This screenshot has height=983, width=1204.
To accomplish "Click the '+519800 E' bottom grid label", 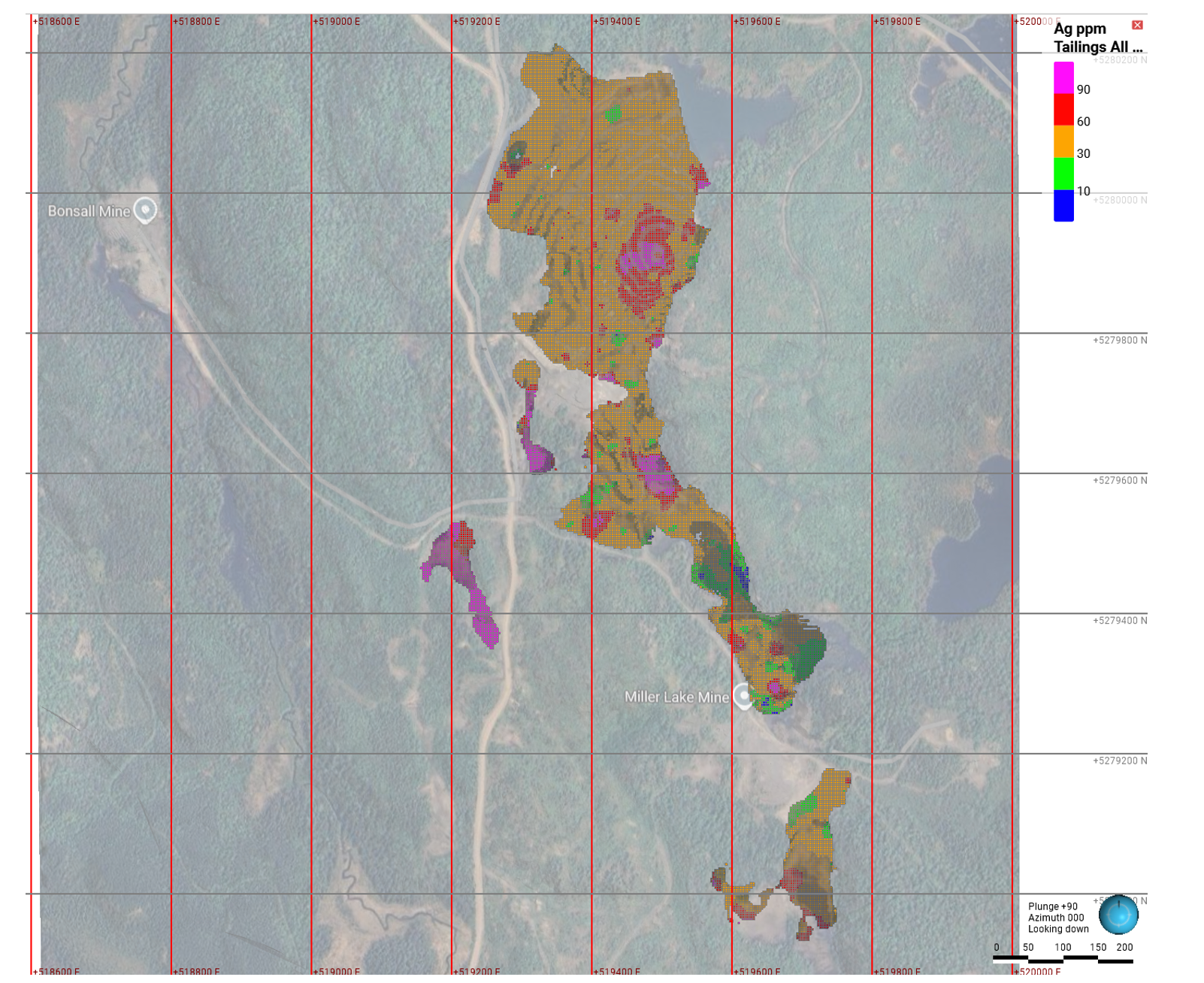I will pyautogui.click(x=897, y=972).
